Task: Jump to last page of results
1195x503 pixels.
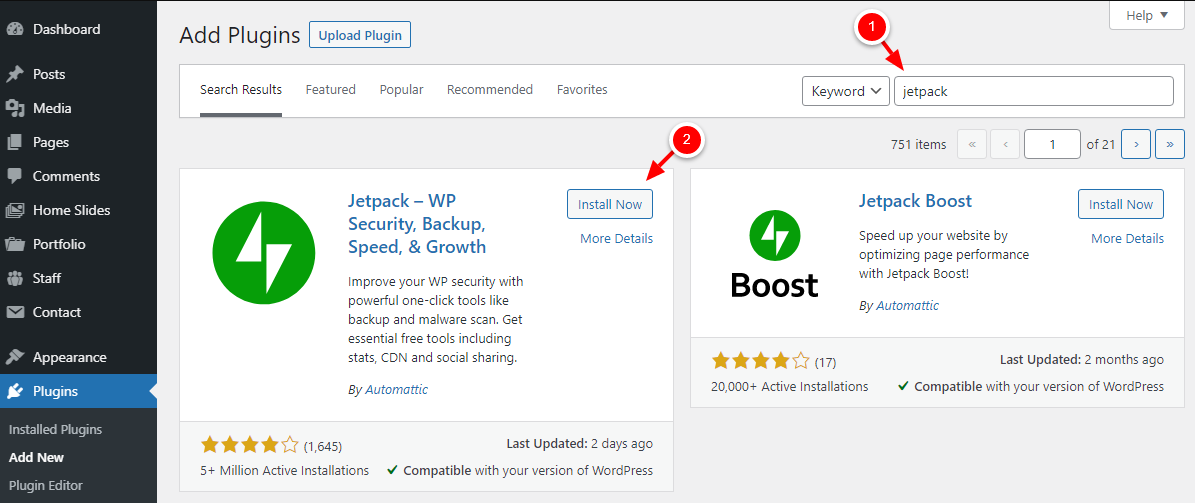Action: pyautogui.click(x=1169, y=144)
